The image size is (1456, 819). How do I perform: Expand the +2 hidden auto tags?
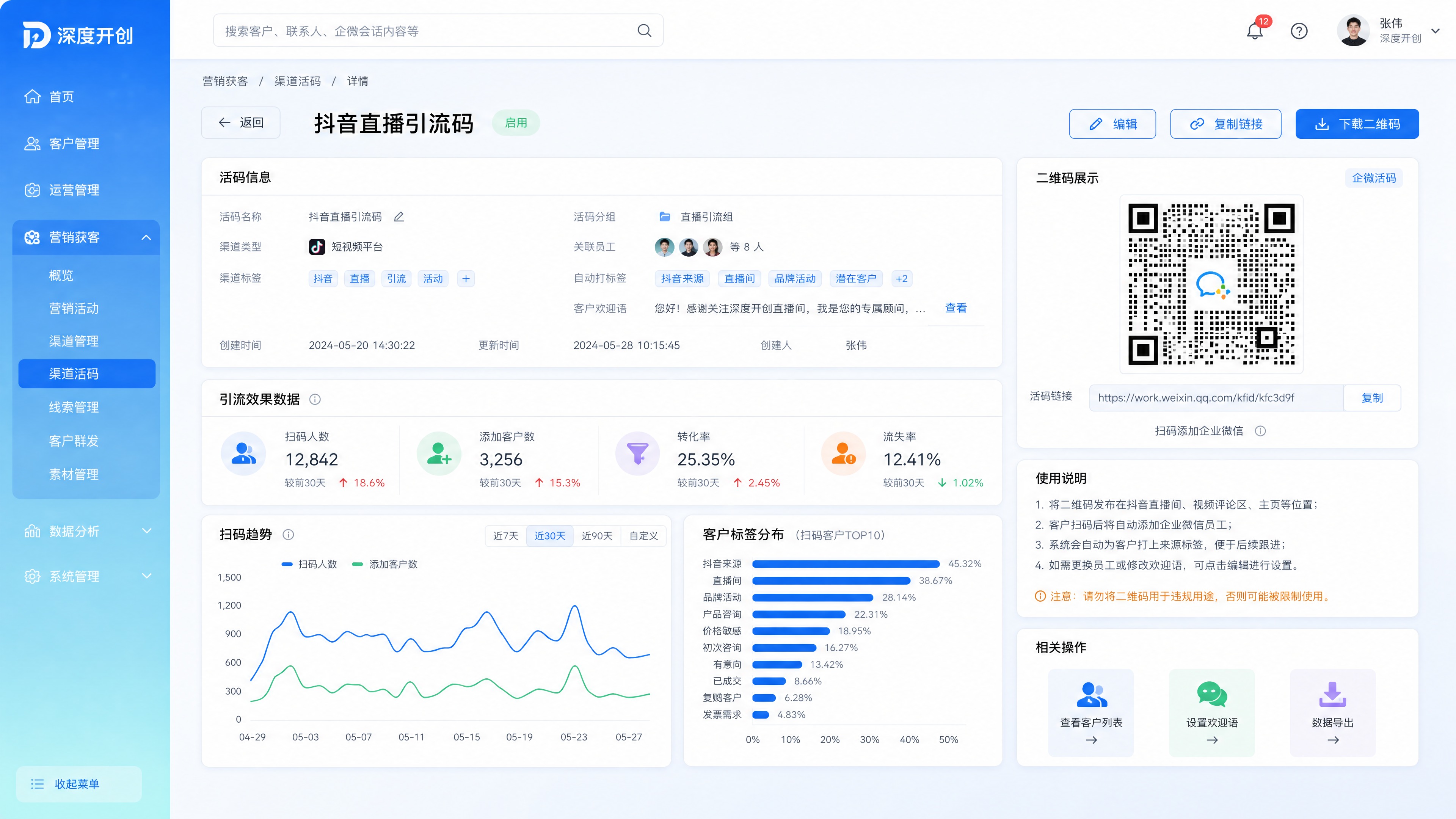point(902,278)
